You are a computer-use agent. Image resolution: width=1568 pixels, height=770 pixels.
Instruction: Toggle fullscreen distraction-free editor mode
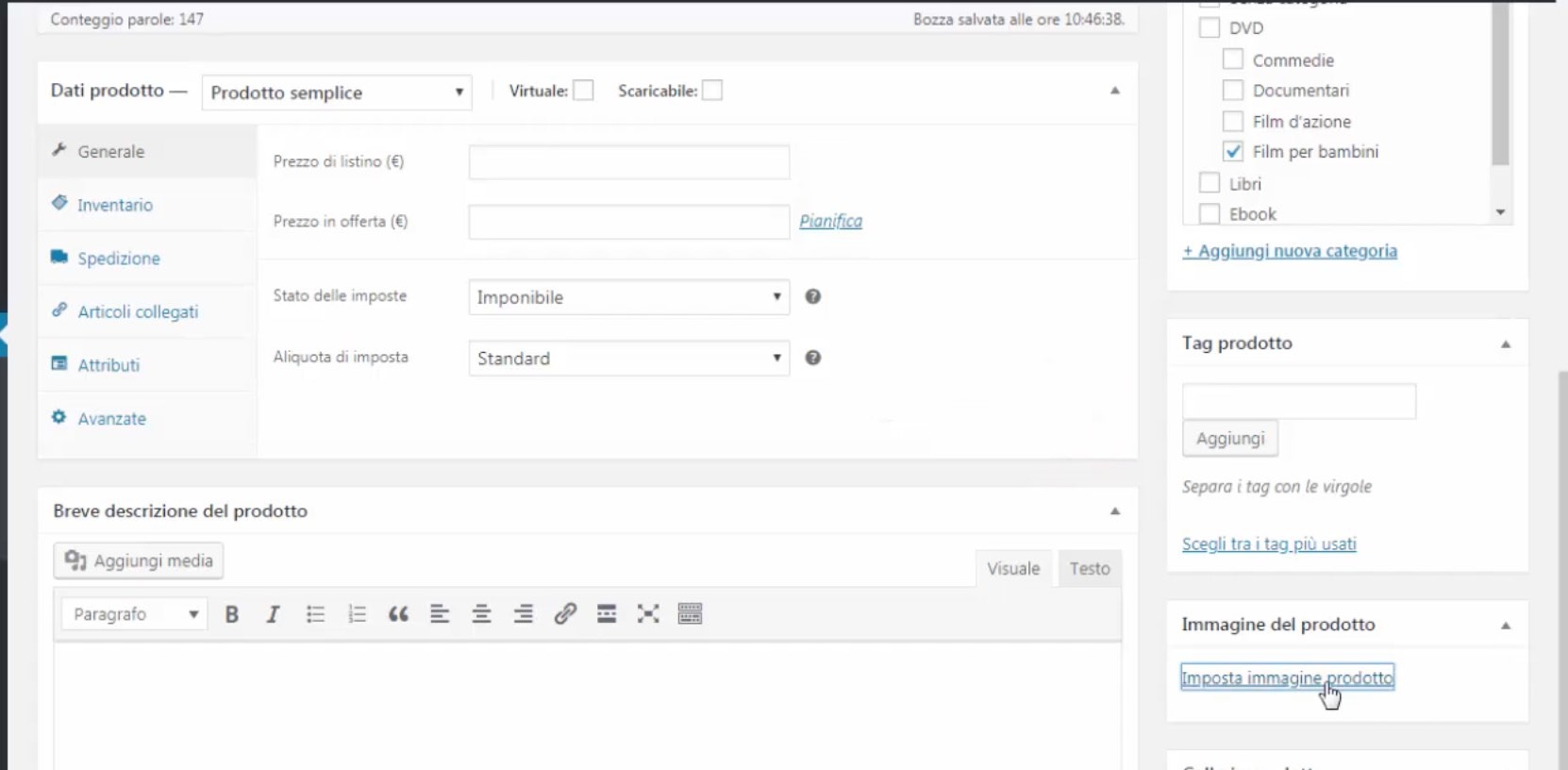(x=648, y=614)
